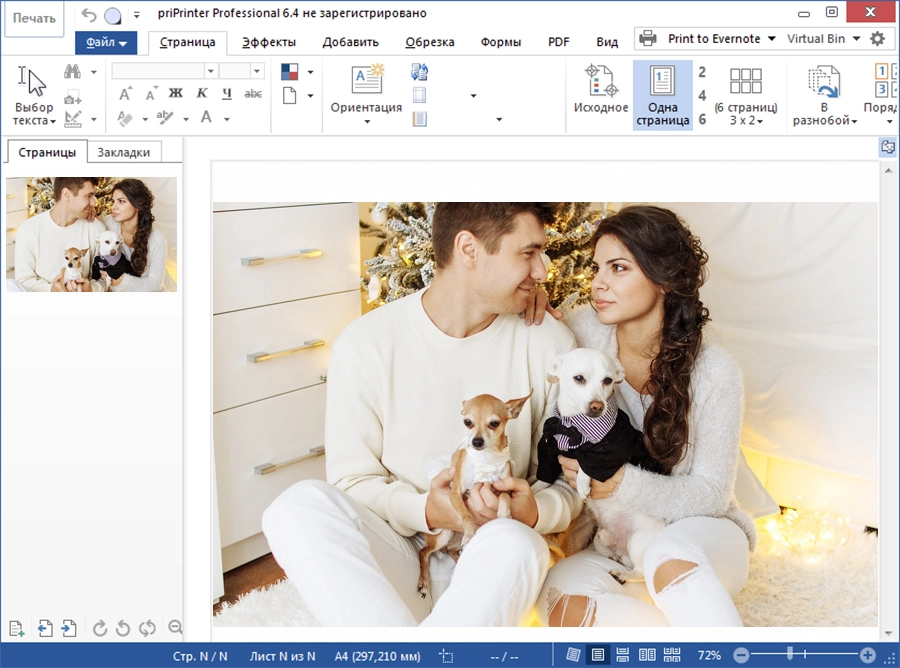Open the 3 x 2 pages grid dropdown
The width and height of the screenshot is (900, 668).
click(x=746, y=95)
